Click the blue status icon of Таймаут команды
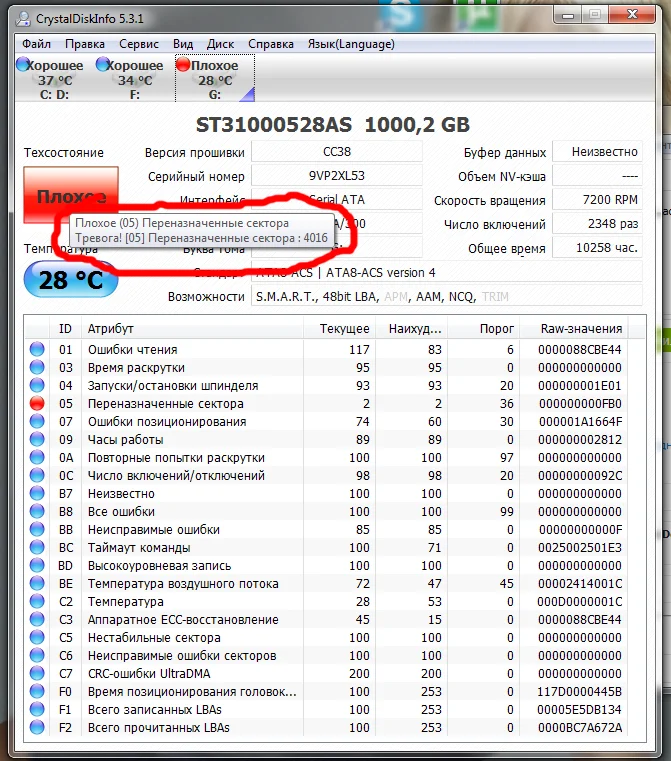671x761 pixels. pyautogui.click(x=37, y=547)
